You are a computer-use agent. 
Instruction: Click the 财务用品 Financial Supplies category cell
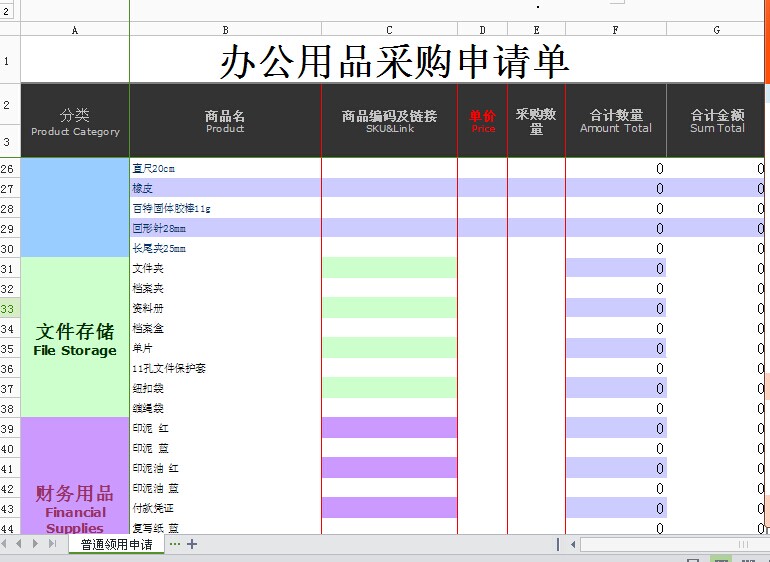click(x=75, y=477)
